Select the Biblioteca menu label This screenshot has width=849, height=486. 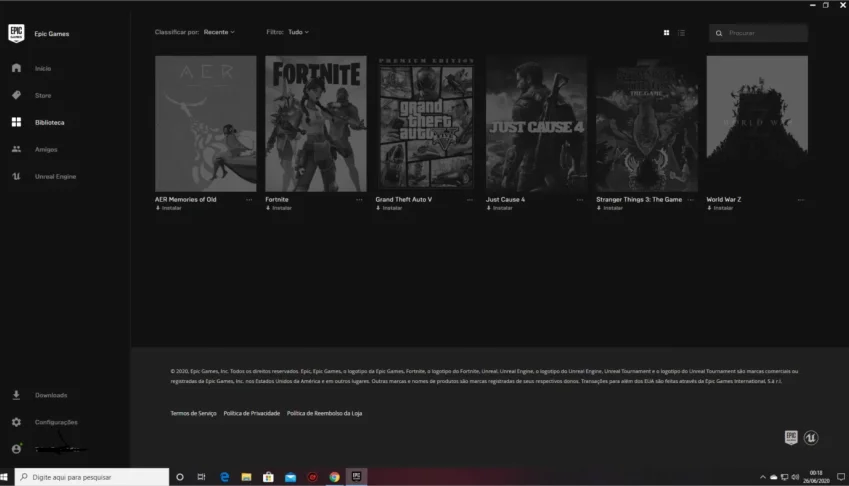point(49,122)
